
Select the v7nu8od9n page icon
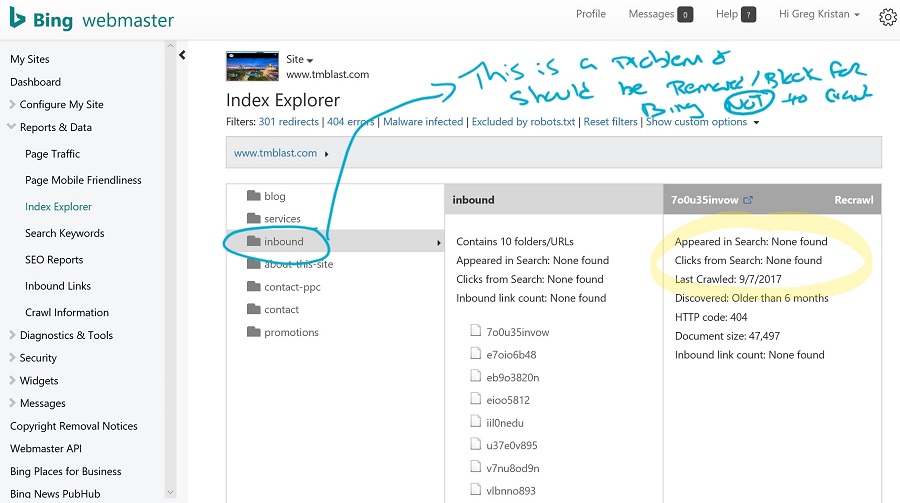(x=475, y=466)
